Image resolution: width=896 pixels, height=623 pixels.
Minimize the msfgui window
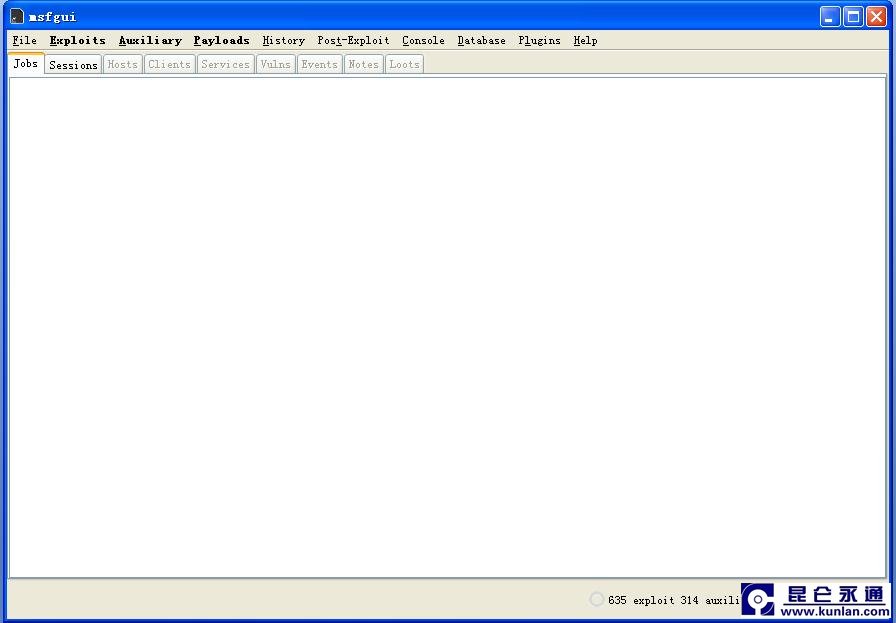coord(830,16)
